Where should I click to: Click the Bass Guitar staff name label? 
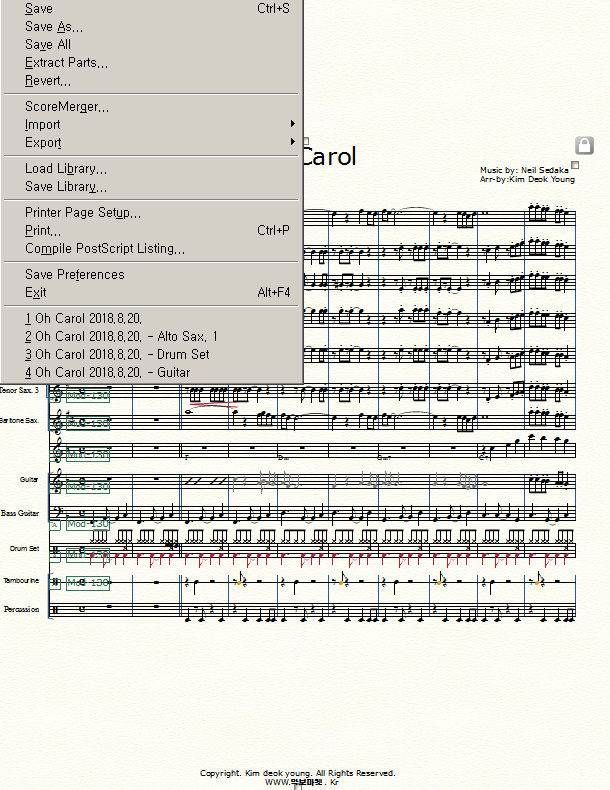point(19,513)
